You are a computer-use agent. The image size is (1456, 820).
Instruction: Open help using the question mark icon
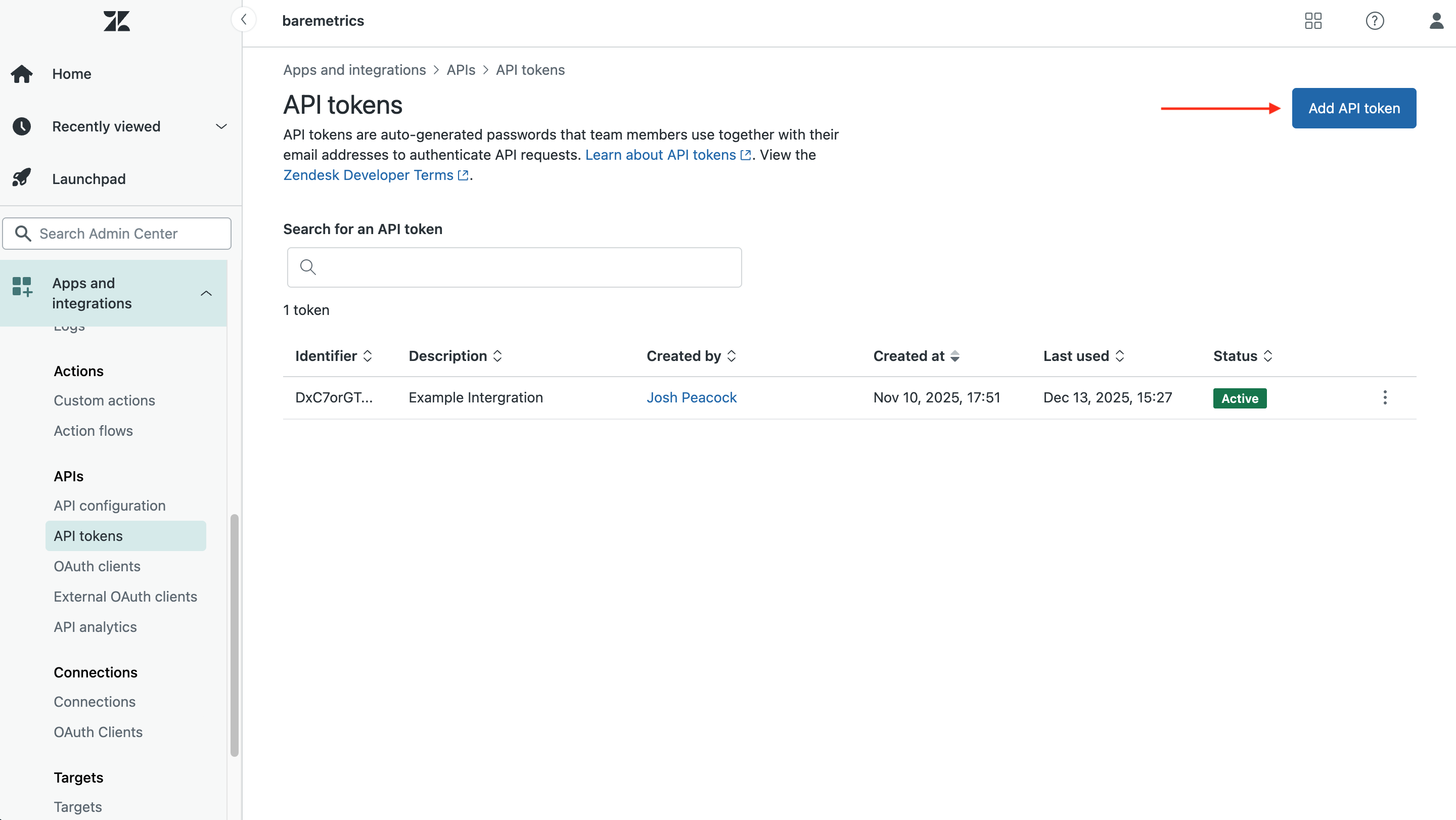(1375, 21)
